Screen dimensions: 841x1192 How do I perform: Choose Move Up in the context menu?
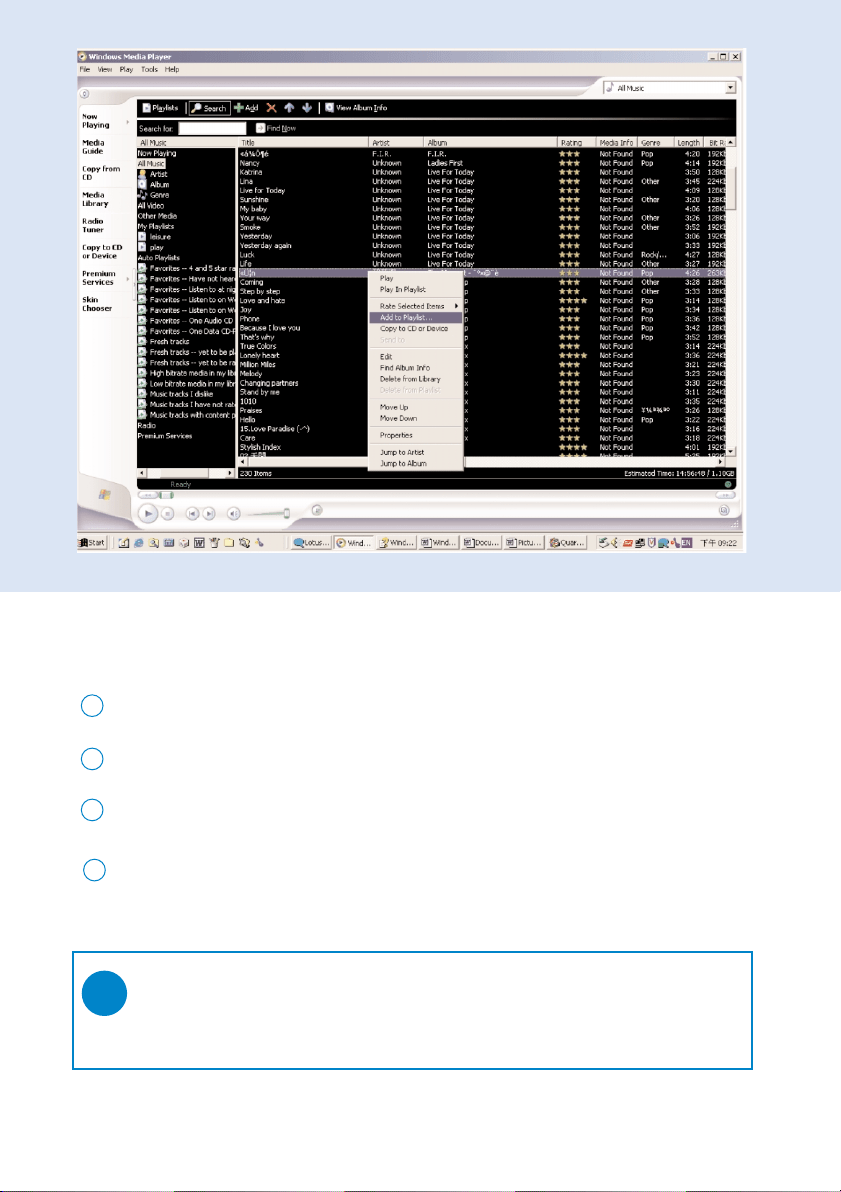(416, 407)
